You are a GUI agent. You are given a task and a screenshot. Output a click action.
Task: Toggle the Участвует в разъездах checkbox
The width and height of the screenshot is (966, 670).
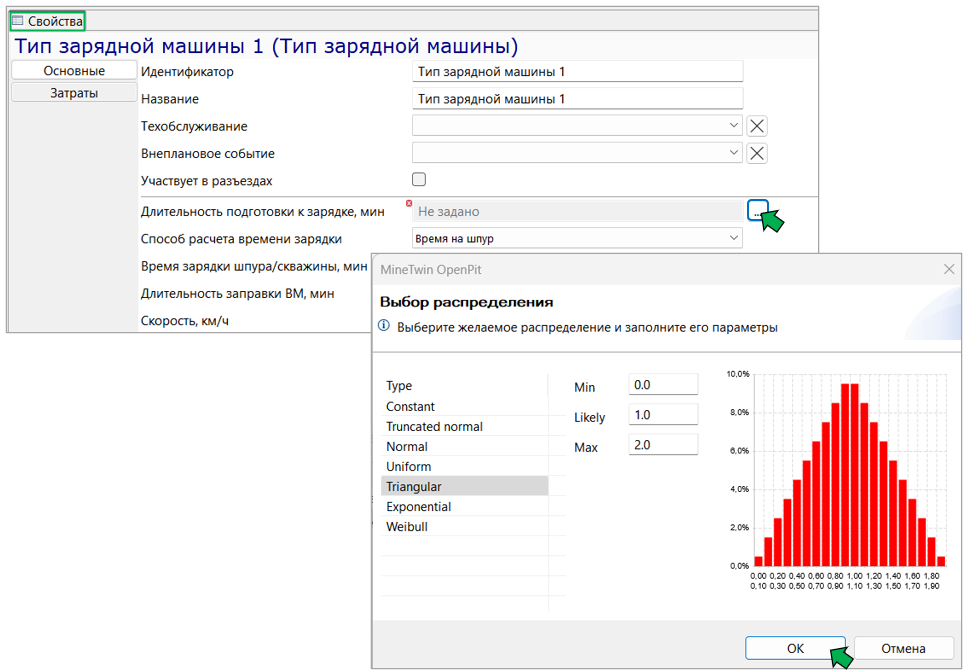pyautogui.click(x=419, y=179)
